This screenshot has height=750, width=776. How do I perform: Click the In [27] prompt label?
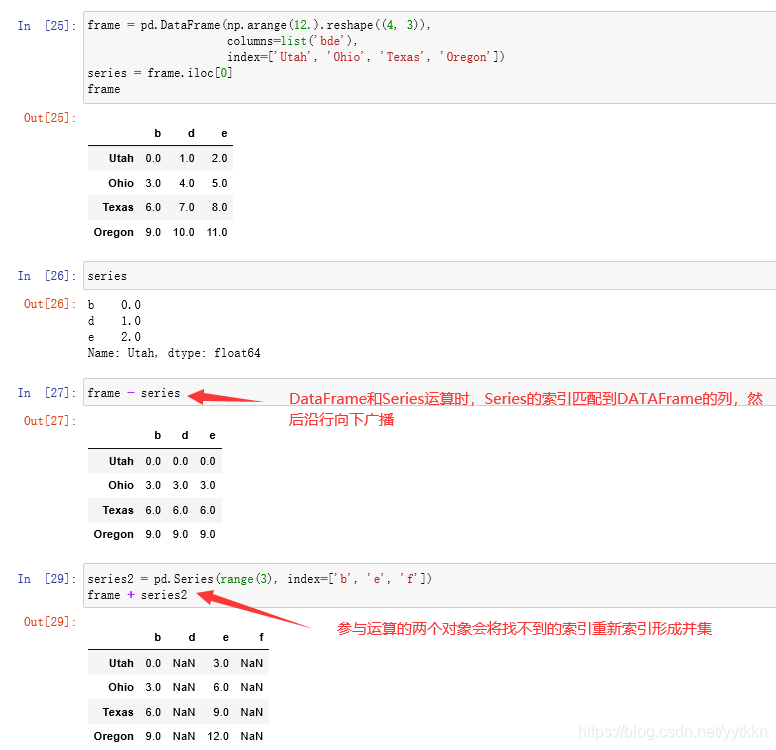(47, 393)
